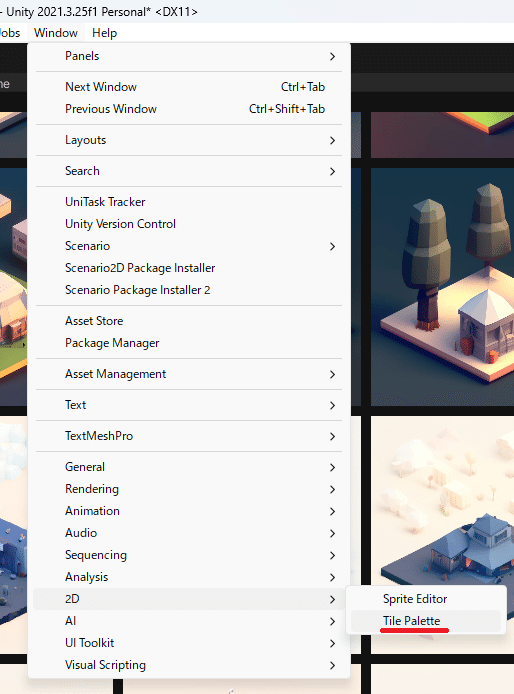Open Unity Version Control window

[189, 224]
